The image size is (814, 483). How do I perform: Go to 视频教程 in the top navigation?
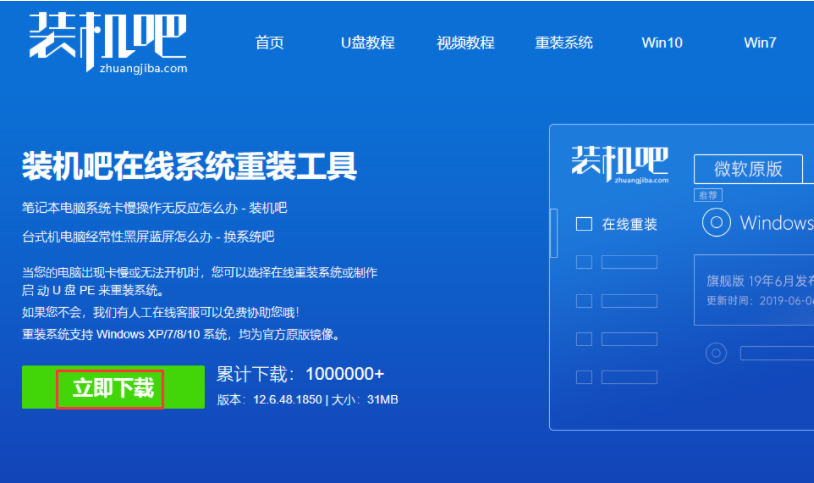pyautogui.click(x=465, y=43)
